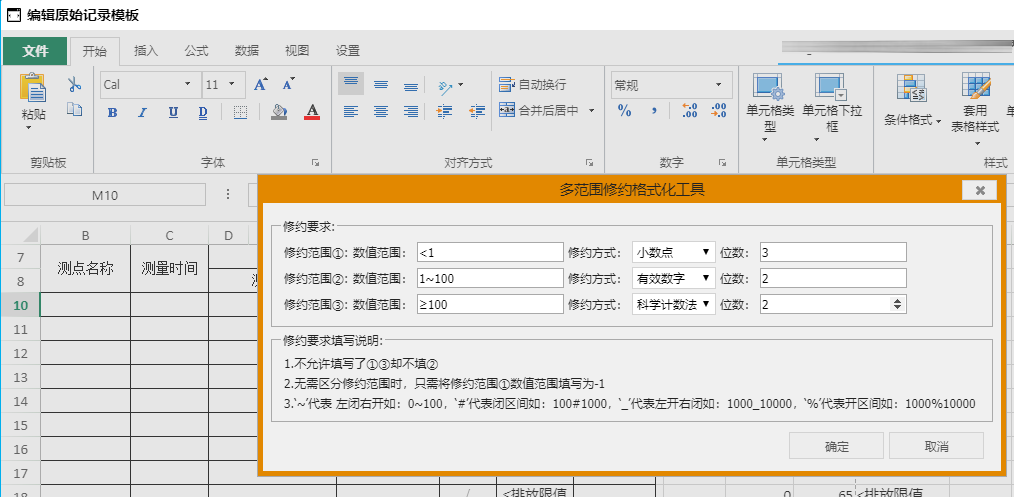This screenshot has height=497, width=1014.
Task: Adjust the digits spinner for range ③
Action: pyautogui.click(x=896, y=304)
